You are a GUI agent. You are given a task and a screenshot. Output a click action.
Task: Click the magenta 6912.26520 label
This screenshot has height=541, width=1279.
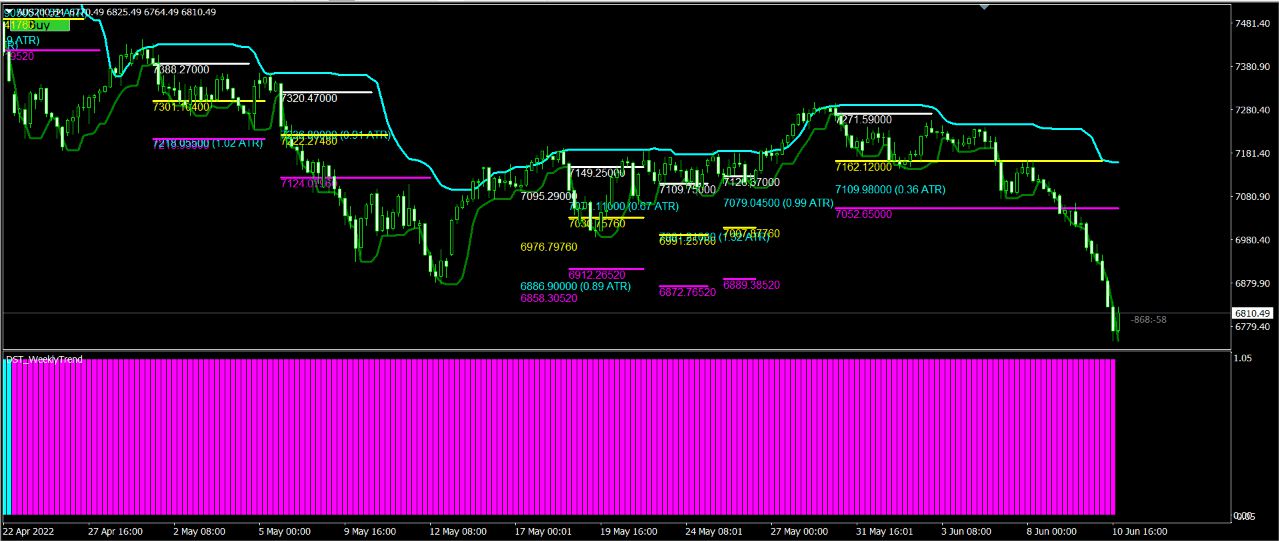pyautogui.click(x=597, y=274)
